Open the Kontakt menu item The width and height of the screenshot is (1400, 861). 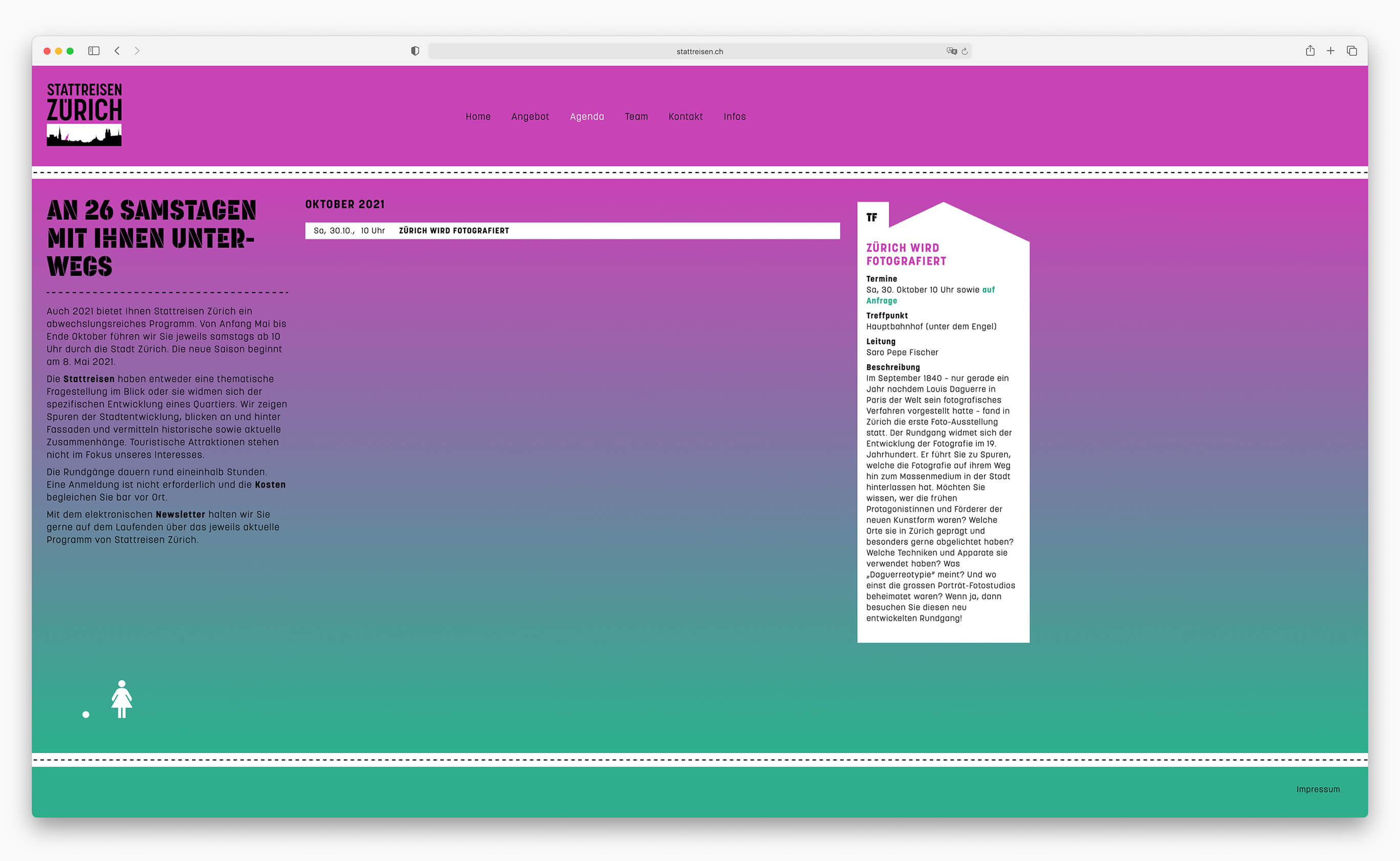pos(686,117)
